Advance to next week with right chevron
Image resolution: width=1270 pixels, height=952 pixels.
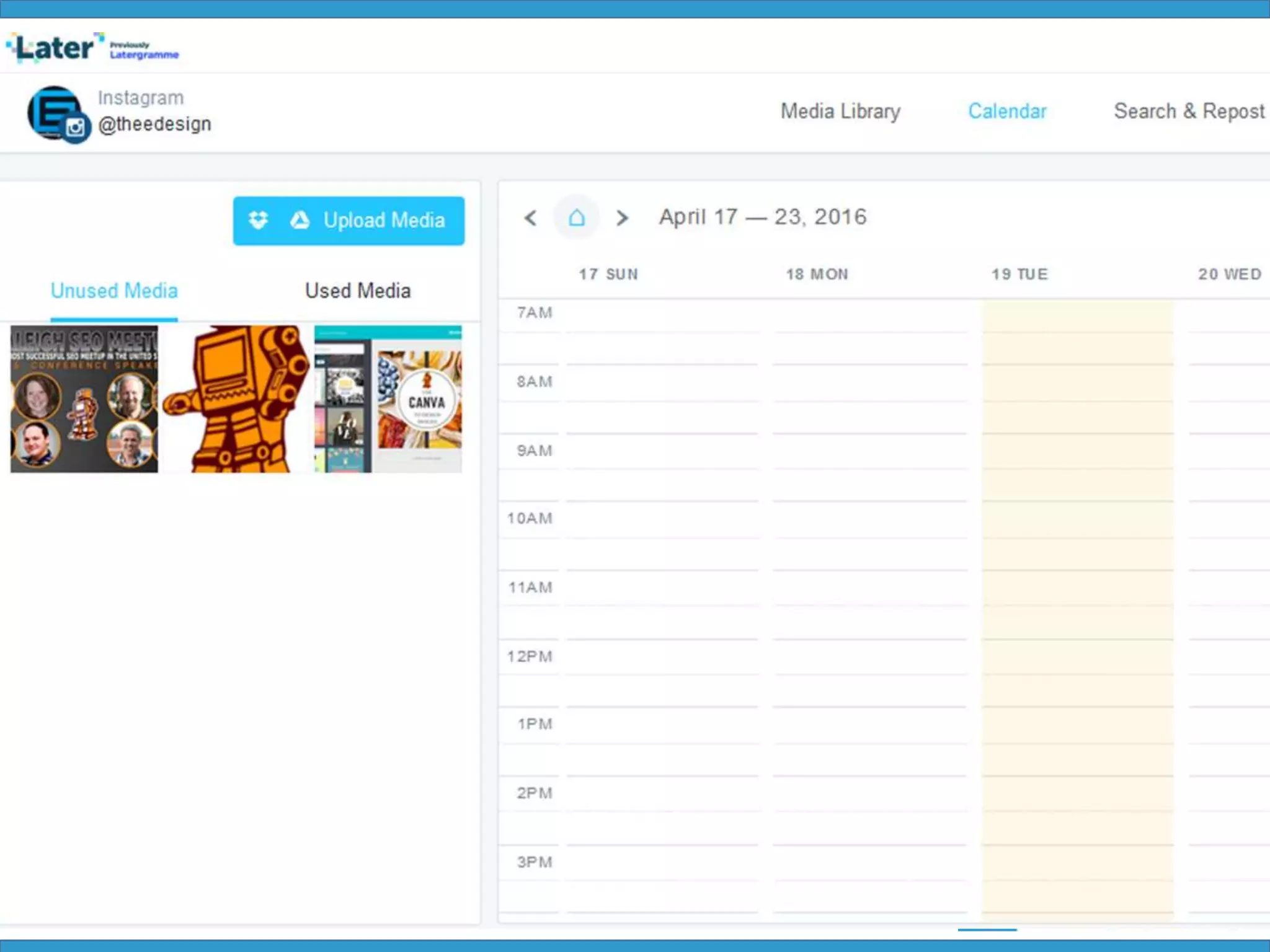[x=622, y=218]
